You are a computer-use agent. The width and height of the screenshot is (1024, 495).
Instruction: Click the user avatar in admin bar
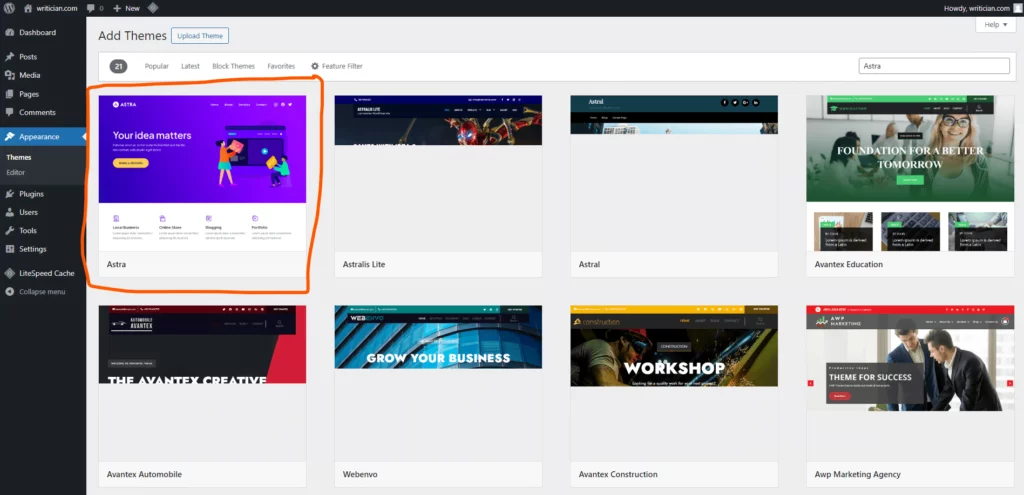1017,8
